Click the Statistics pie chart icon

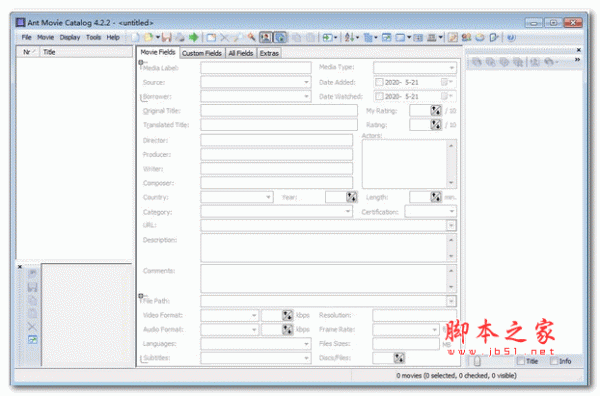[479, 37]
